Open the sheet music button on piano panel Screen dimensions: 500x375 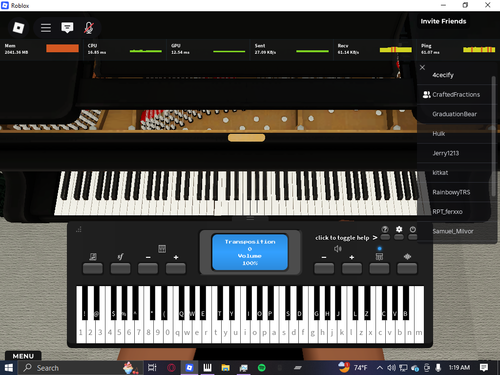pos(93,268)
